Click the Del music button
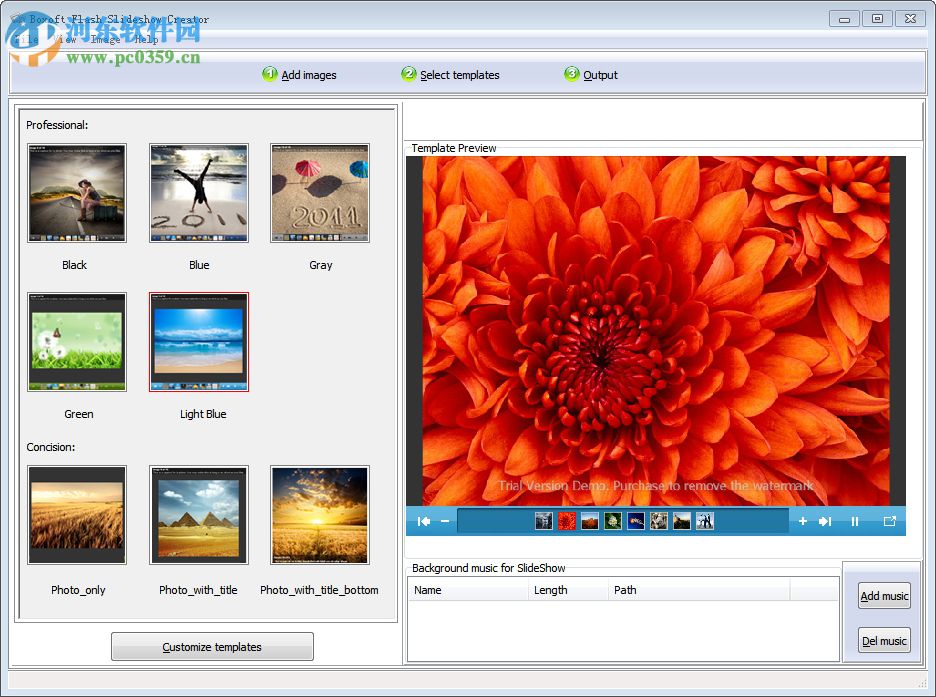936x697 pixels. pyautogui.click(x=883, y=640)
